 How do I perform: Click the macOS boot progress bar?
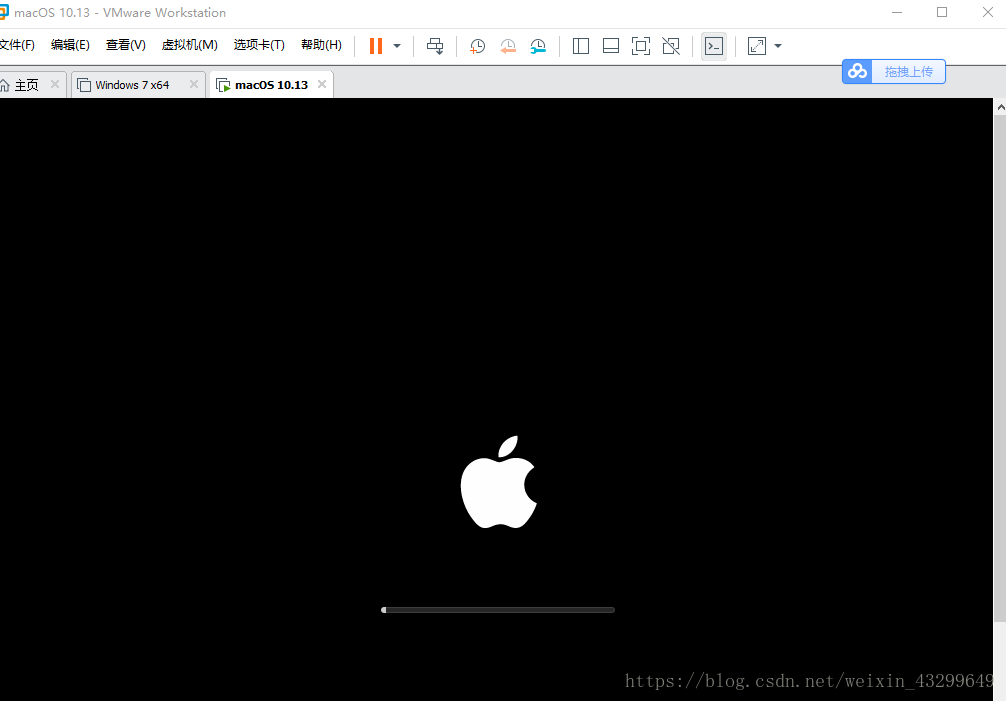coord(498,610)
